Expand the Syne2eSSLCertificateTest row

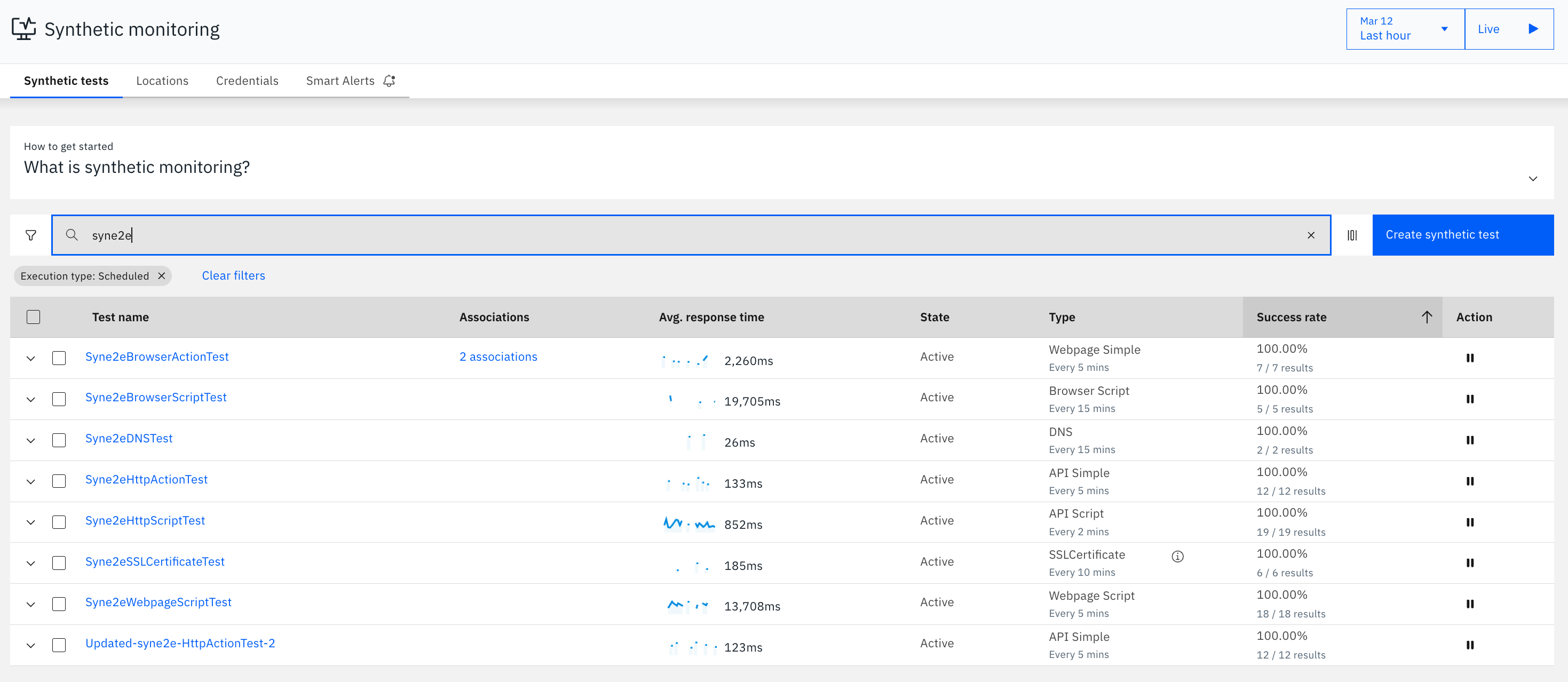(x=31, y=564)
